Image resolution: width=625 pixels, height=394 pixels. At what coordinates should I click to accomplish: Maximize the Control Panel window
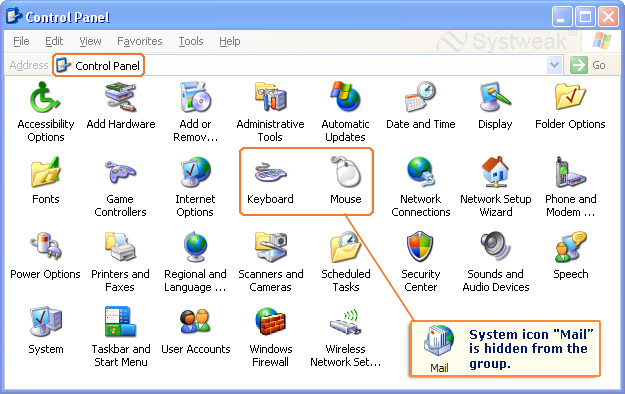[x=585, y=17]
